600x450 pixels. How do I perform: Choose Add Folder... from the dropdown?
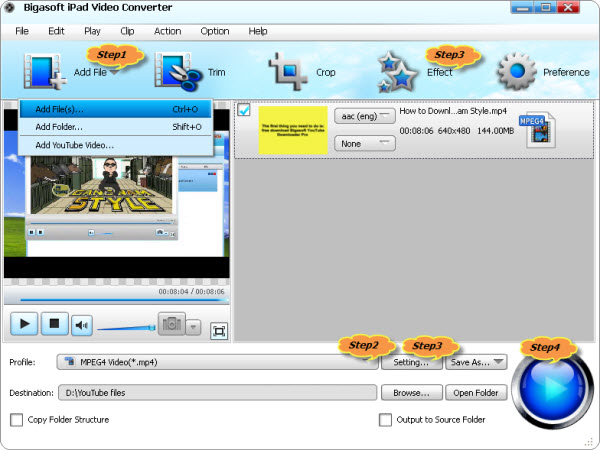(x=116, y=127)
